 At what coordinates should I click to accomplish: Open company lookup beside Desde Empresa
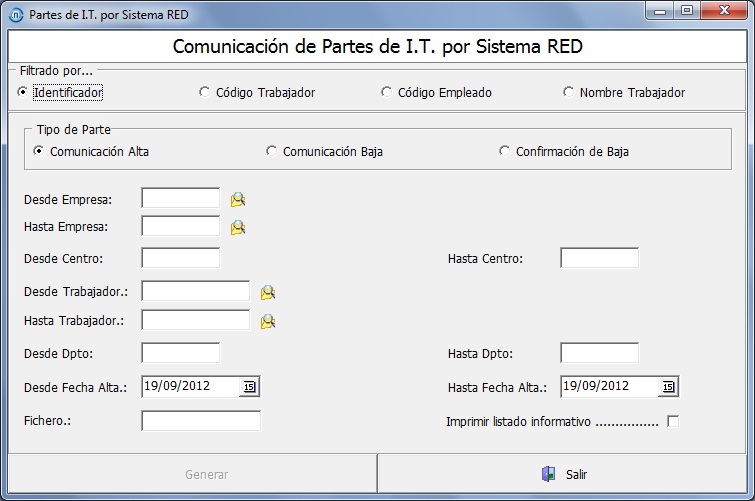(x=238, y=199)
